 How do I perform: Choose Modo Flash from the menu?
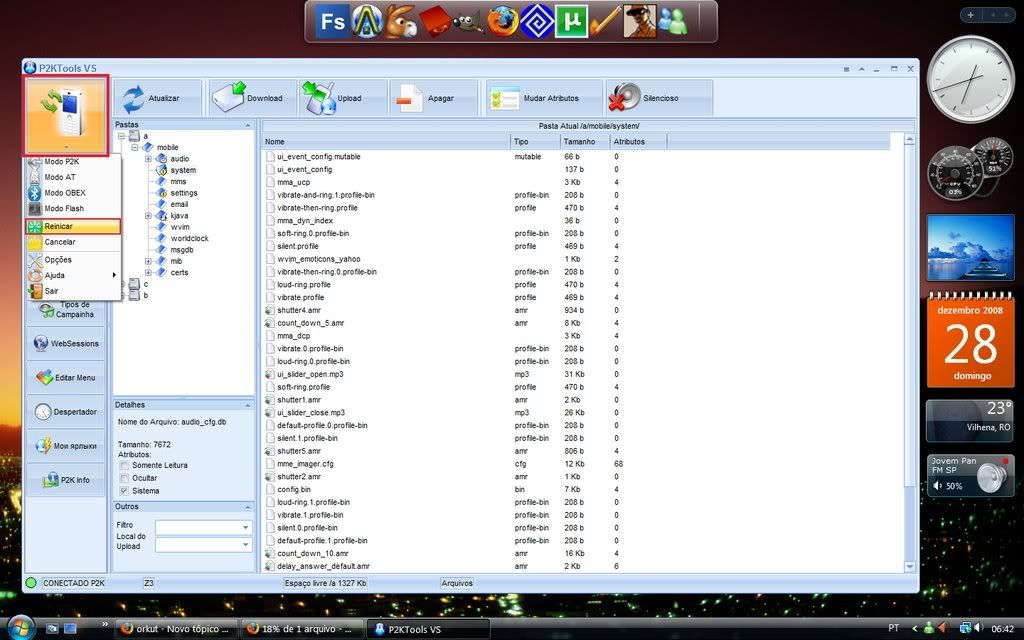click(x=74, y=208)
